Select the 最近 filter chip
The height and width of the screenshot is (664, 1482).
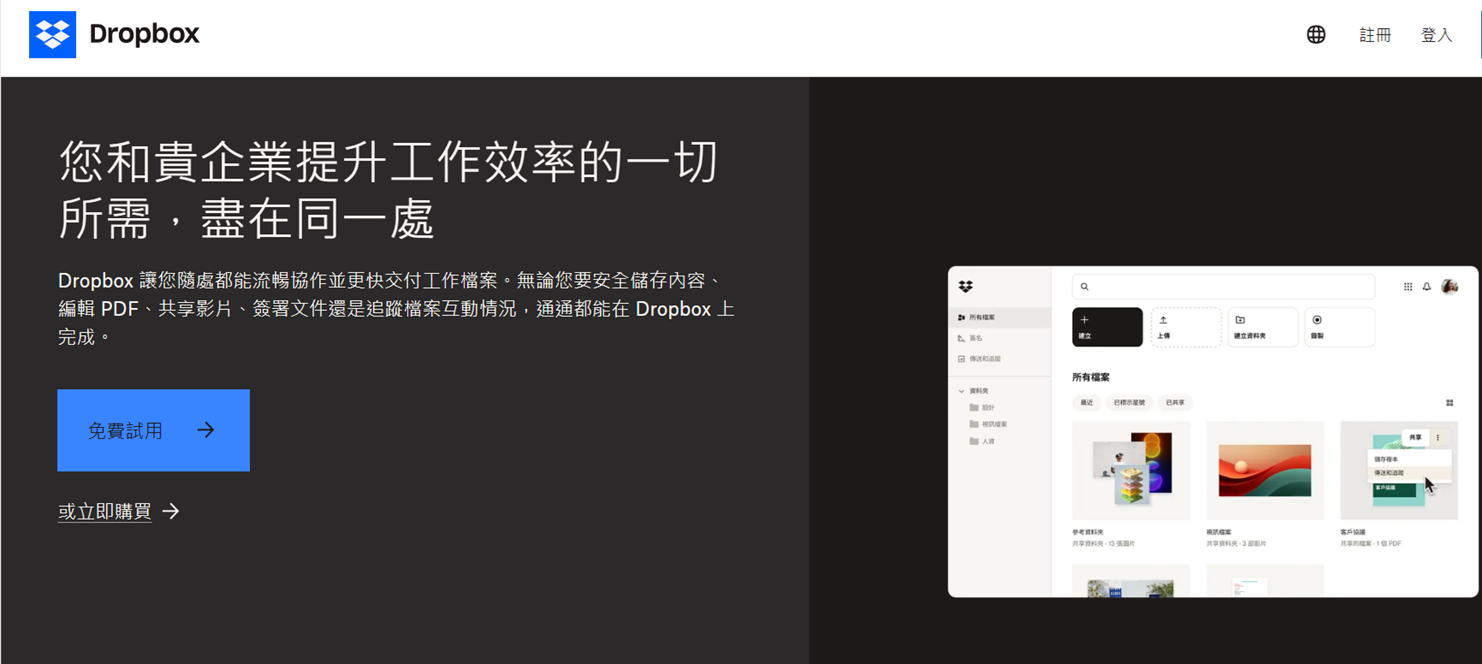1086,403
